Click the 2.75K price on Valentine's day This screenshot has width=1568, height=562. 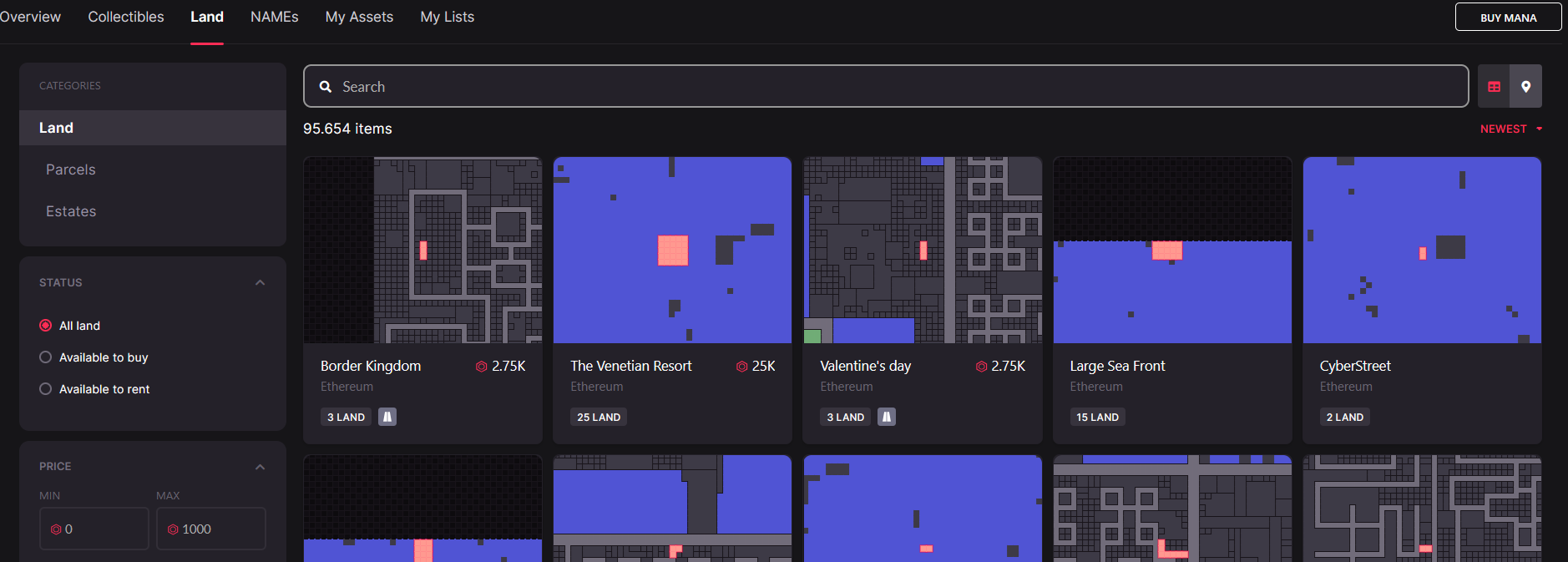coord(1008,366)
